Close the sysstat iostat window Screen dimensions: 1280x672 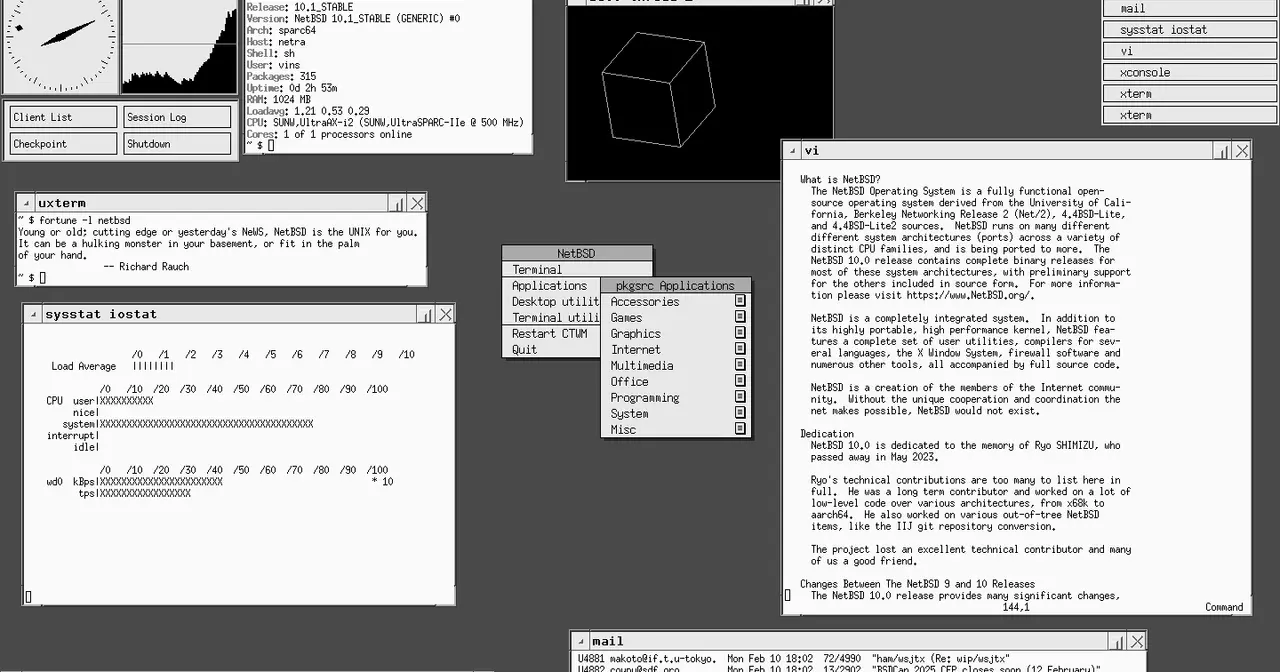point(445,314)
